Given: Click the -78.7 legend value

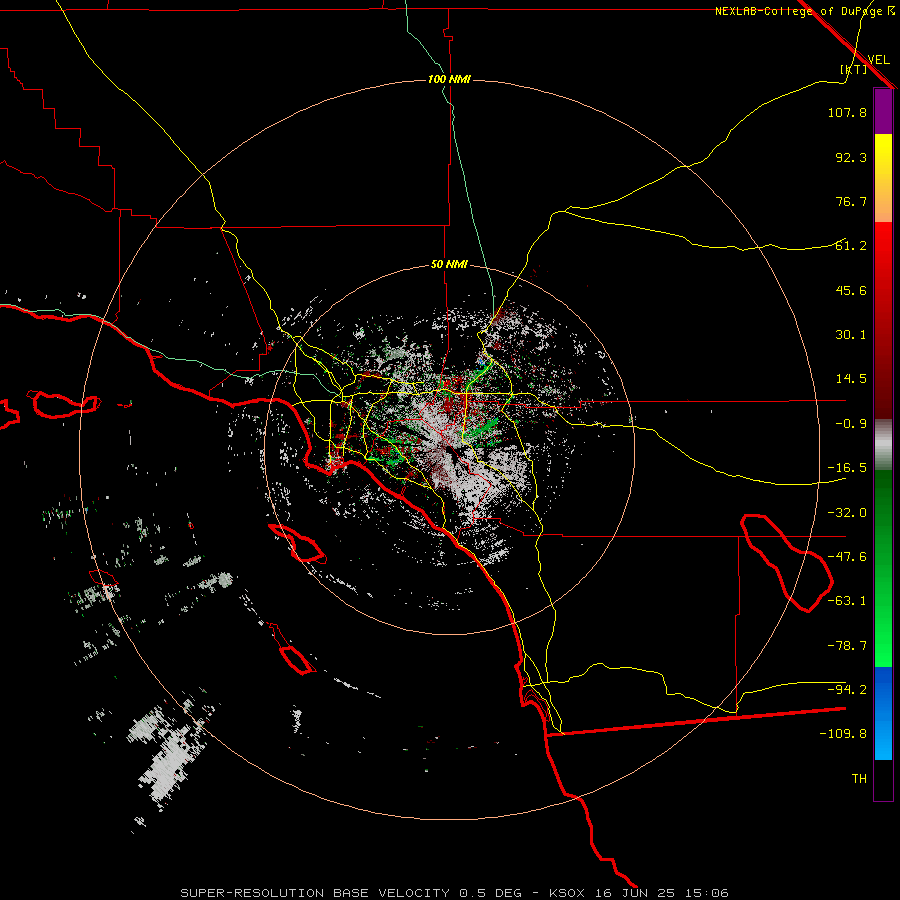Looking at the screenshot, I should click(x=847, y=646).
